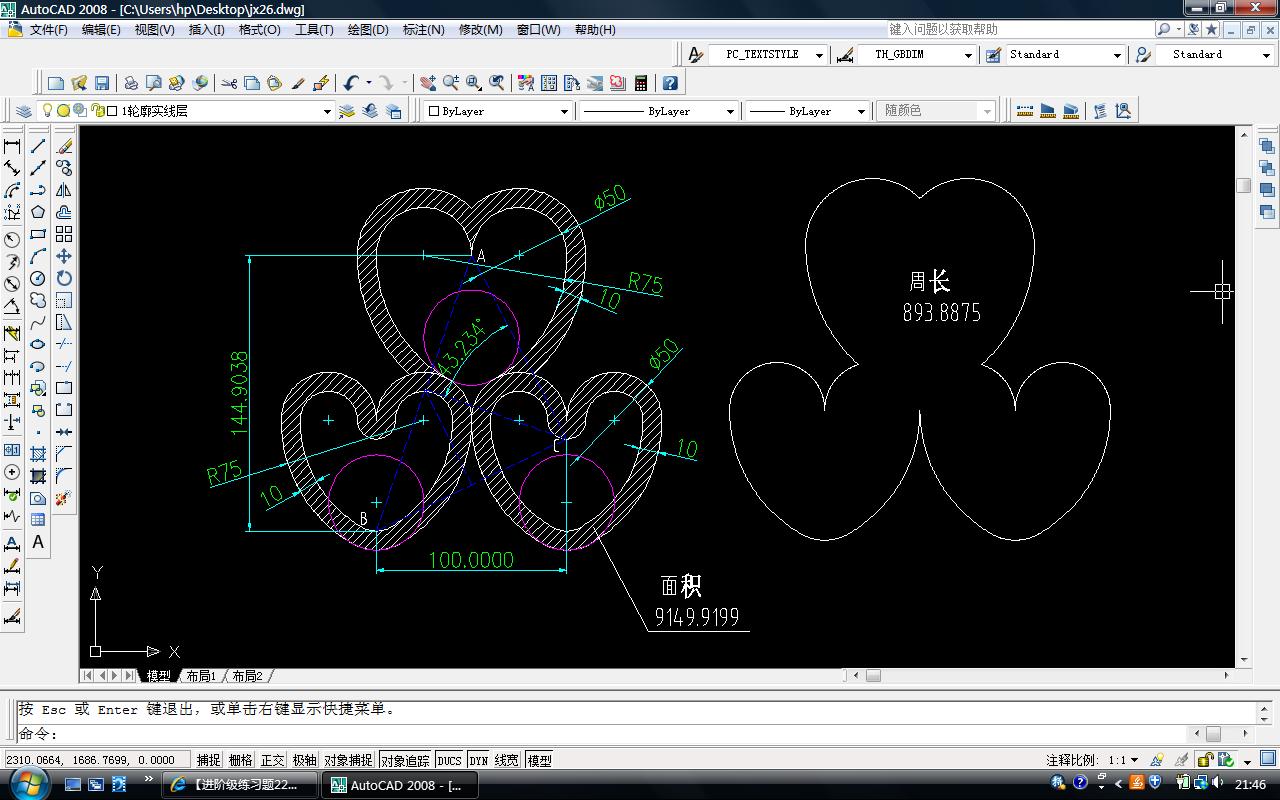
Task: Open a drawing file with Open icon
Action: (x=79, y=83)
